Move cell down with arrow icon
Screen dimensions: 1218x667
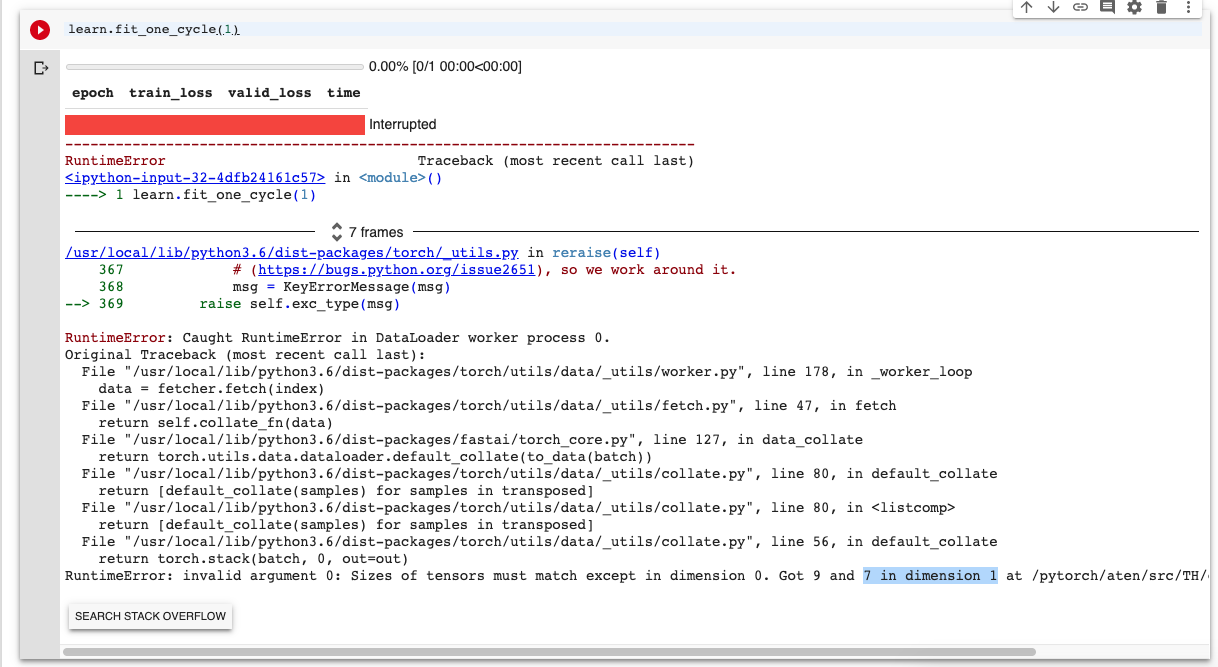1053,7
